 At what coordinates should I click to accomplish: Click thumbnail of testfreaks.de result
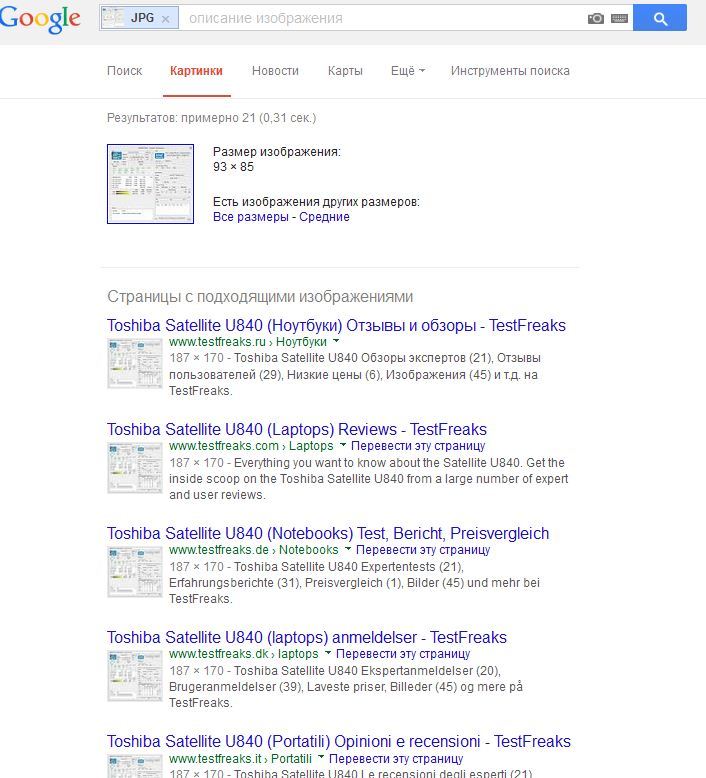click(134, 572)
